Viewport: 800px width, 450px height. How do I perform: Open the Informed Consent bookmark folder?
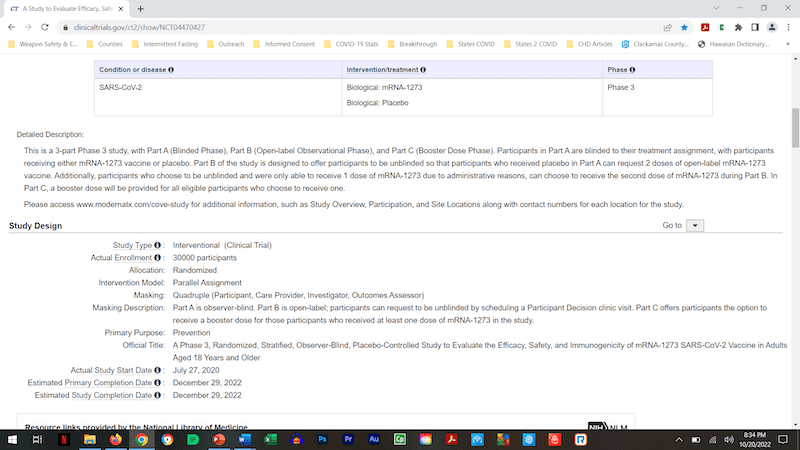click(x=284, y=44)
